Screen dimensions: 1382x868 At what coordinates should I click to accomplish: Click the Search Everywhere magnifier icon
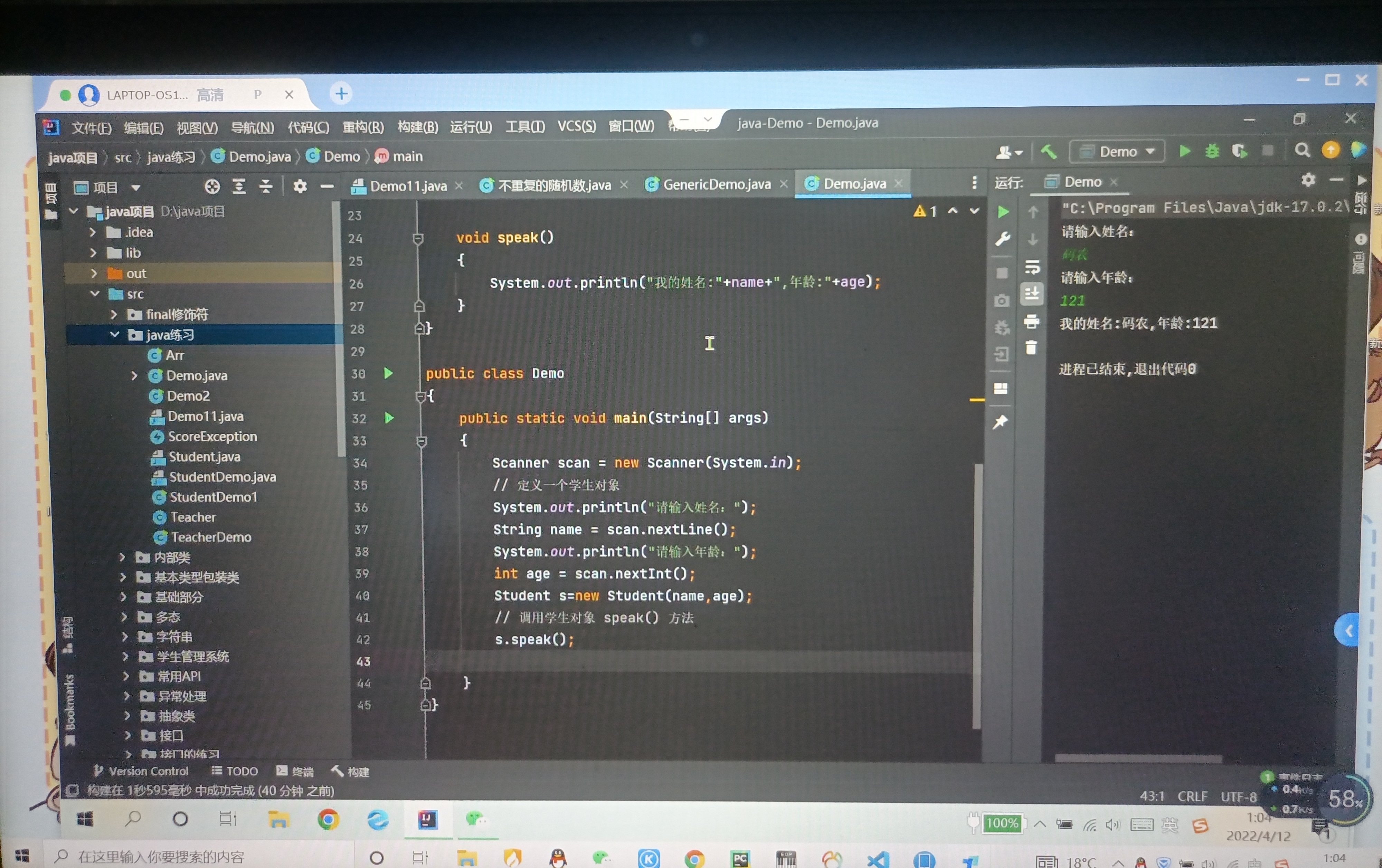click(1302, 151)
